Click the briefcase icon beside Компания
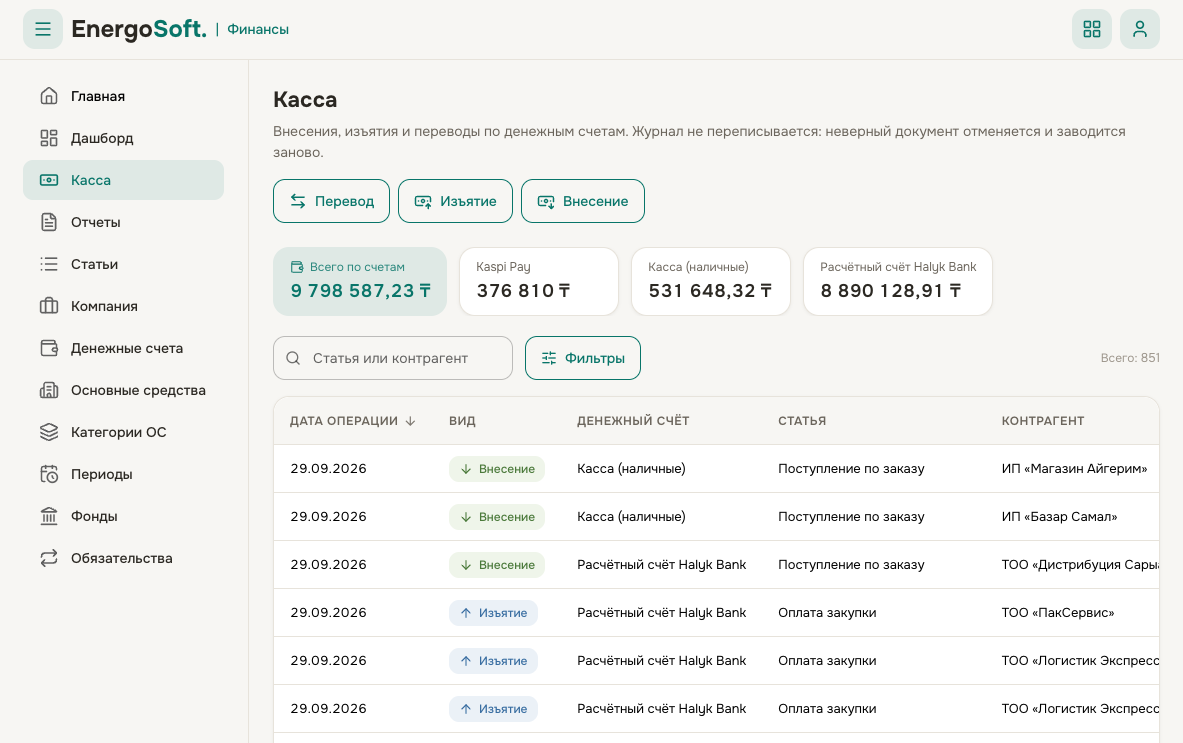 49,306
